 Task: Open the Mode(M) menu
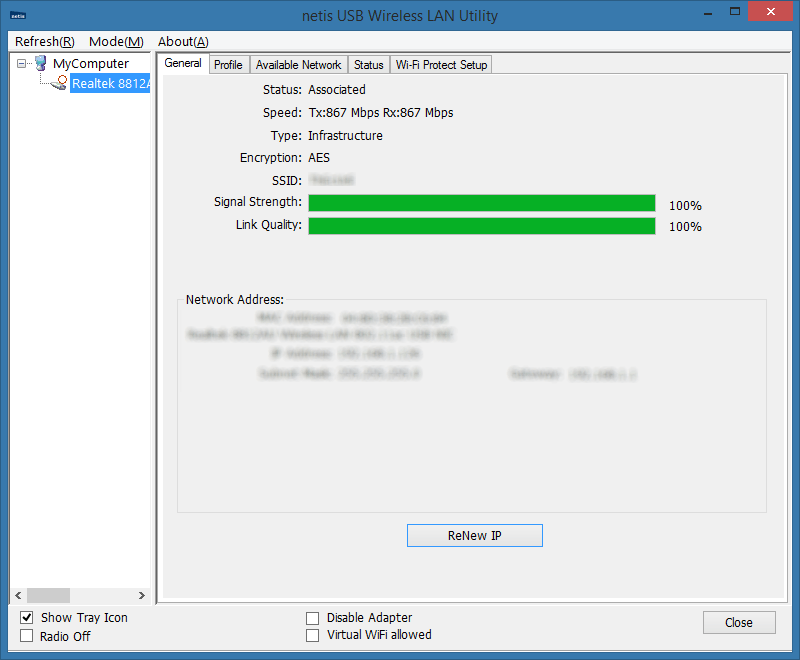[x=116, y=41]
